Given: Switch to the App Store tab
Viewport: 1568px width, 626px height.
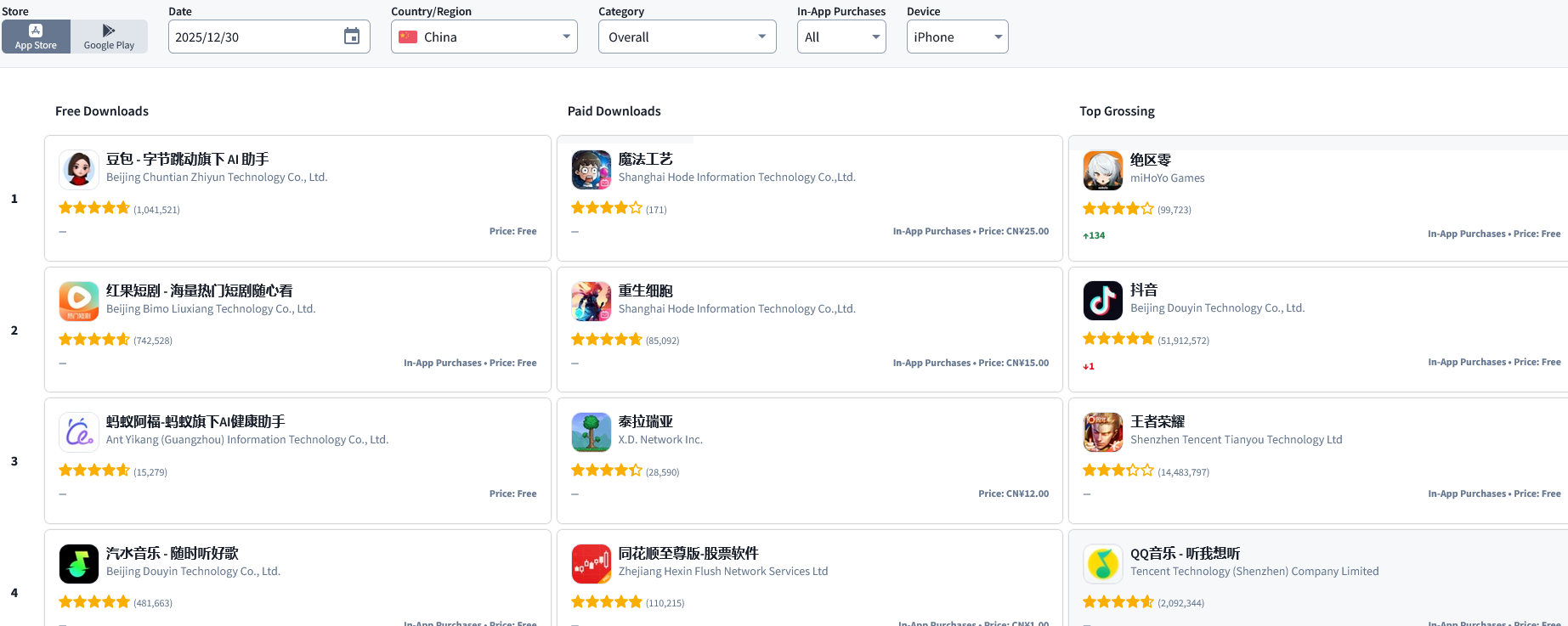Looking at the screenshot, I should pos(36,37).
